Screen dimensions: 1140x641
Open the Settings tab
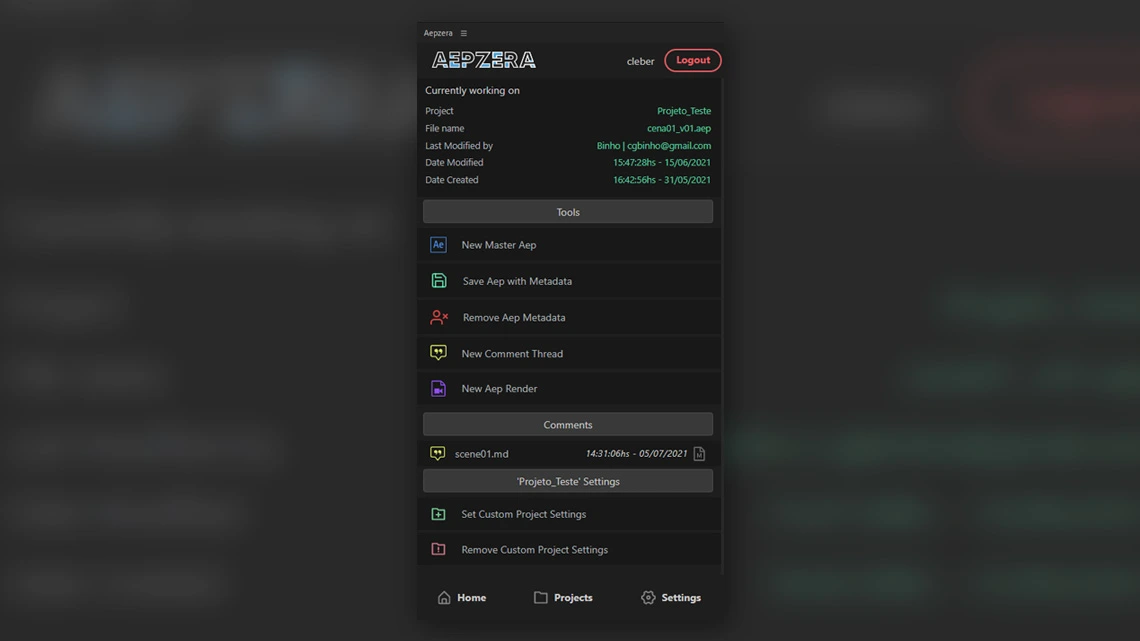(x=671, y=597)
